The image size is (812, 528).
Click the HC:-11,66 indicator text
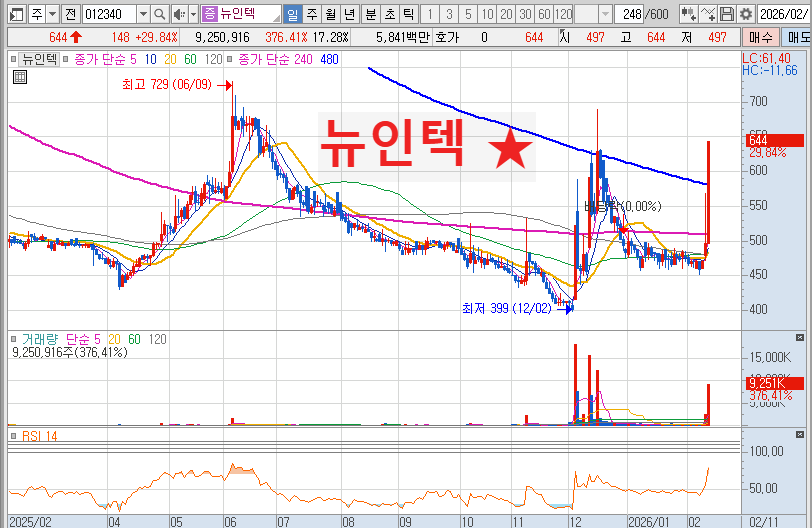[x=770, y=70]
